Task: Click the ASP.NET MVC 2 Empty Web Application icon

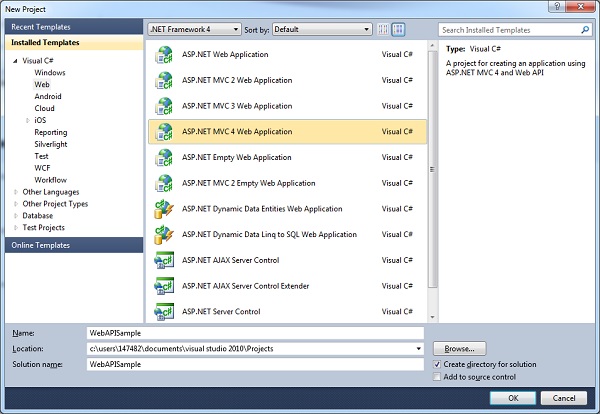Action: pos(164,183)
